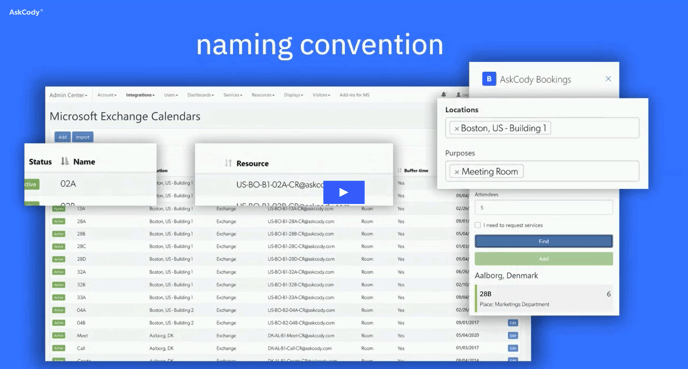
Task: Sort by Buffer time column icon
Action: [399, 170]
